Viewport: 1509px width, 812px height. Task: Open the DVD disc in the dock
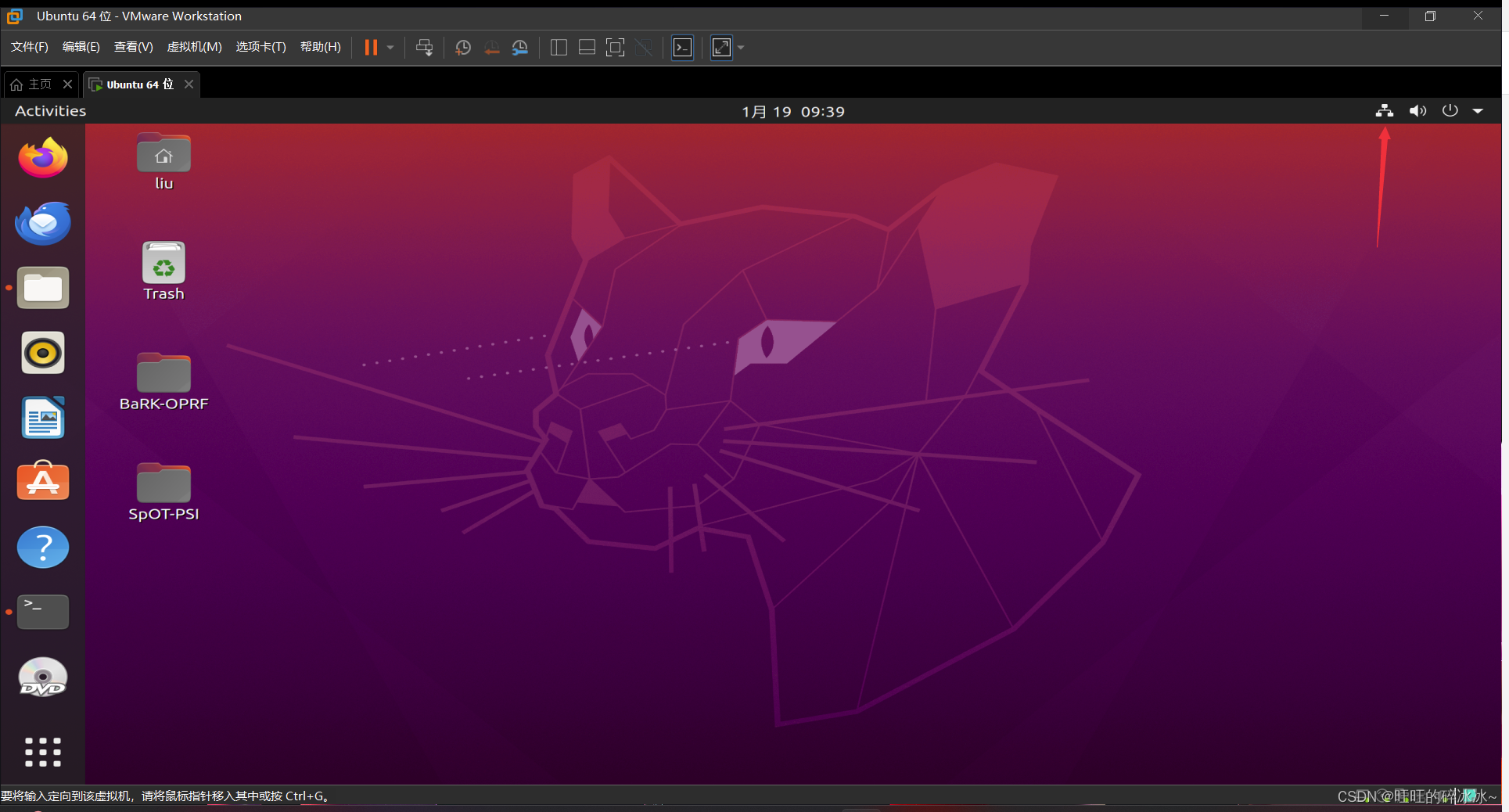43,677
